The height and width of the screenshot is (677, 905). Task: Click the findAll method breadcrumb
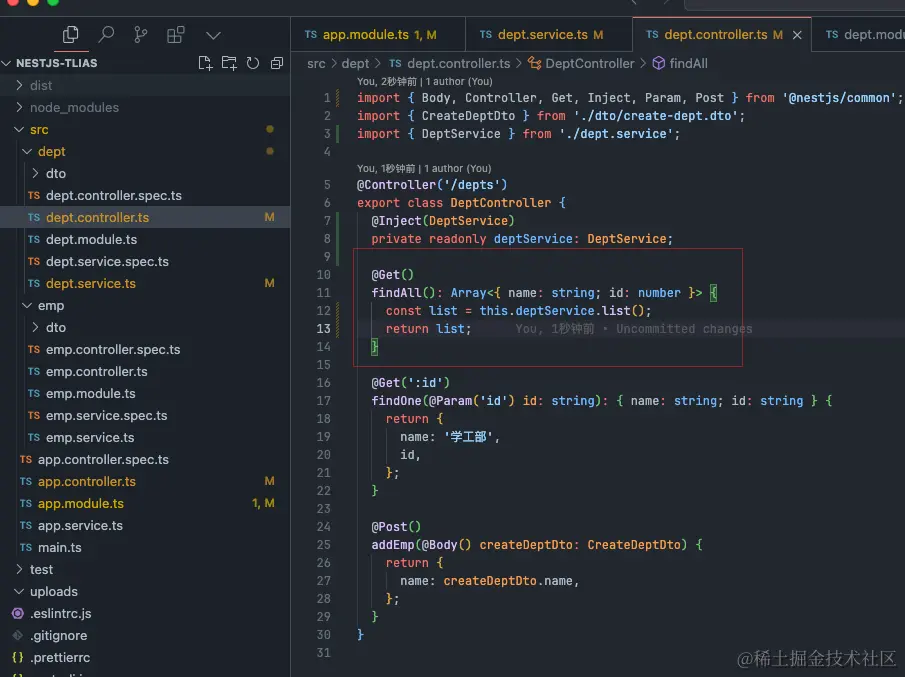688,63
